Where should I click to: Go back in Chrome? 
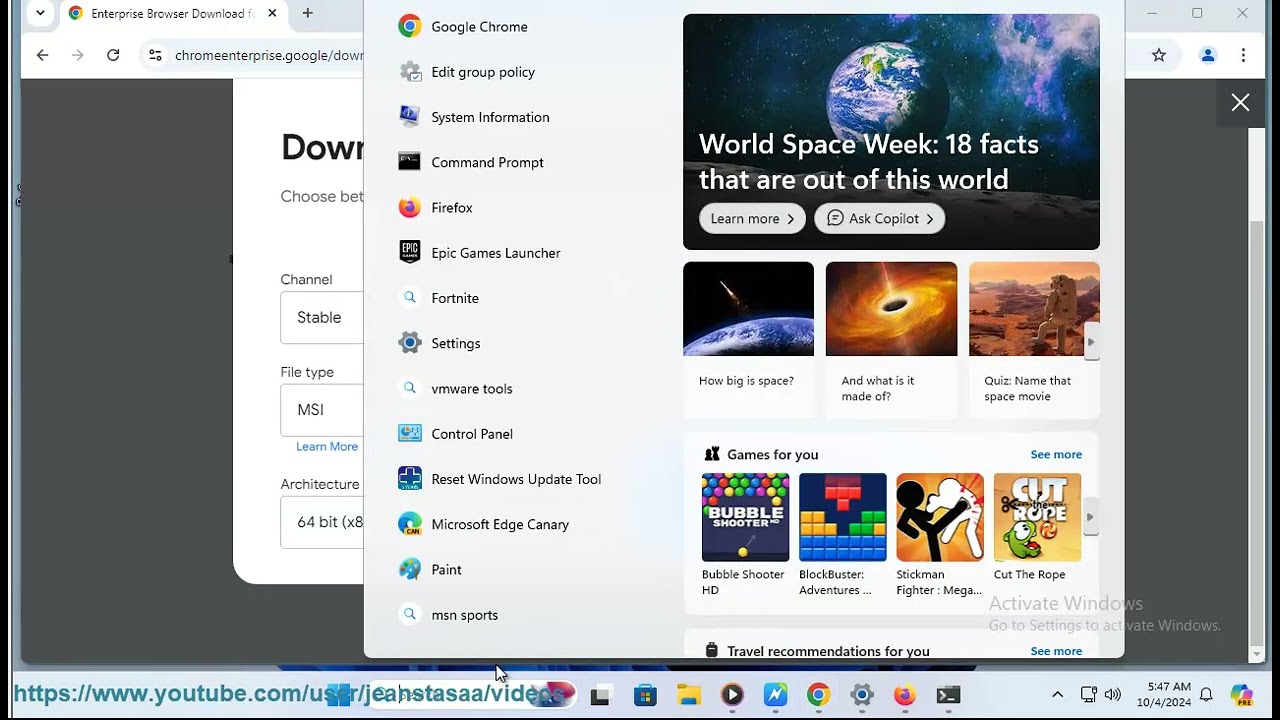point(42,55)
